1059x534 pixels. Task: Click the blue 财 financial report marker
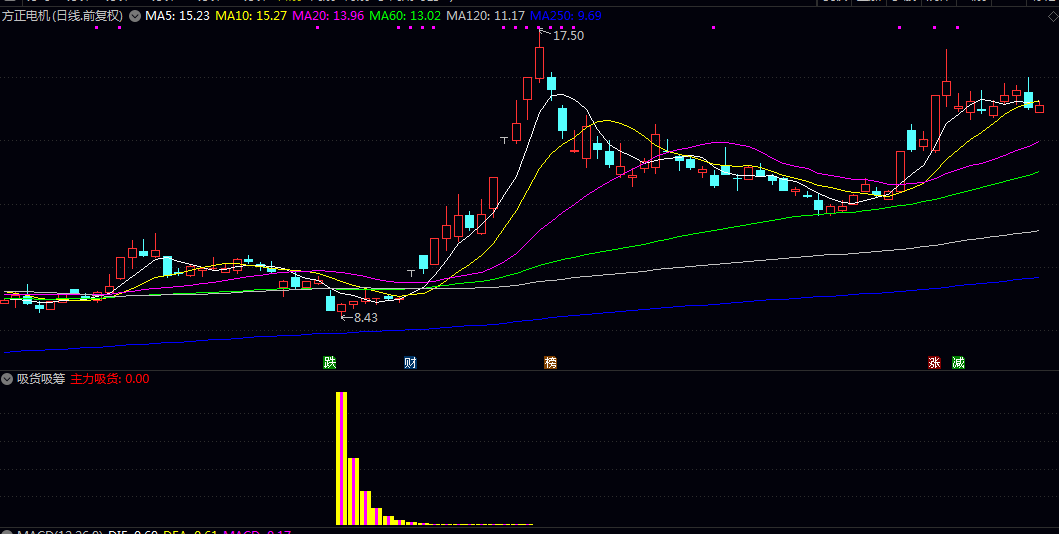point(410,362)
